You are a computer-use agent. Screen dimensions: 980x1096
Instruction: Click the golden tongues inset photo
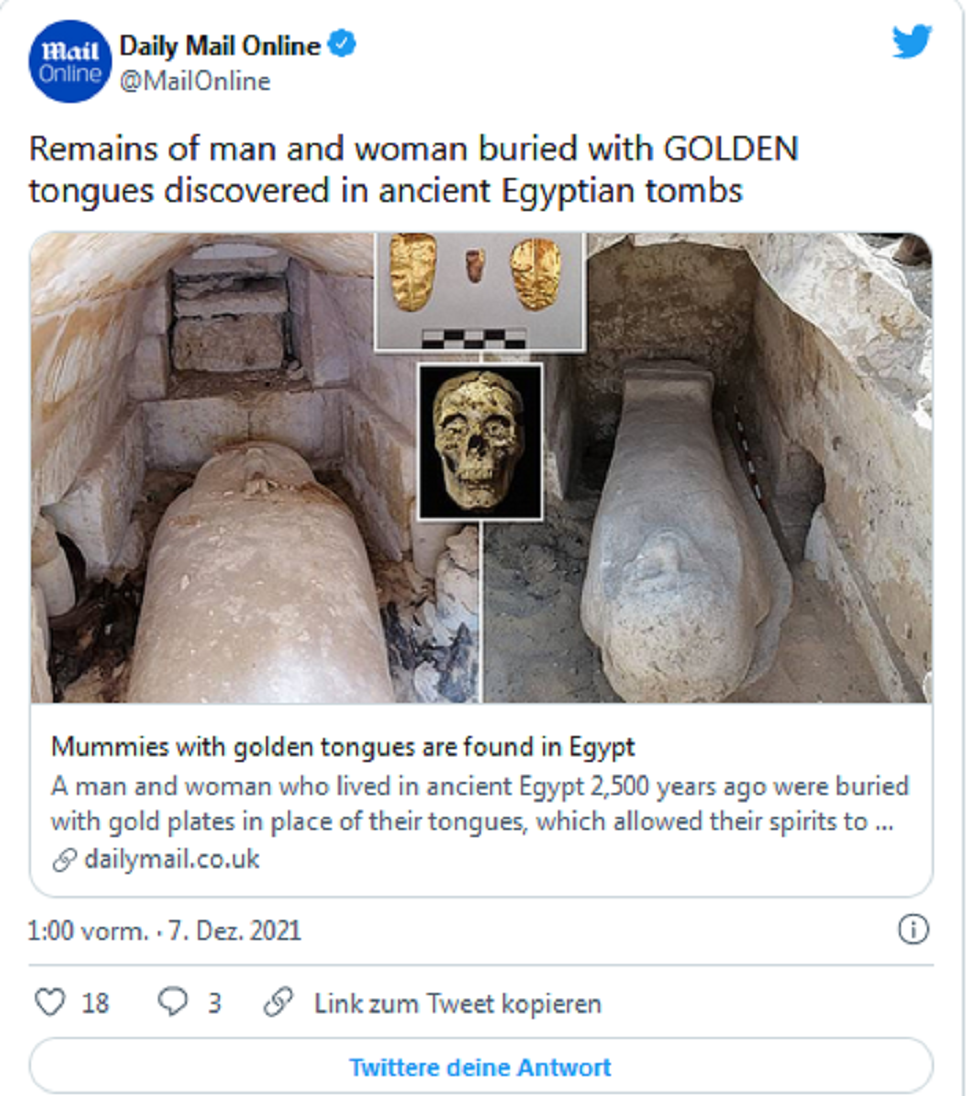pyautogui.click(x=478, y=290)
